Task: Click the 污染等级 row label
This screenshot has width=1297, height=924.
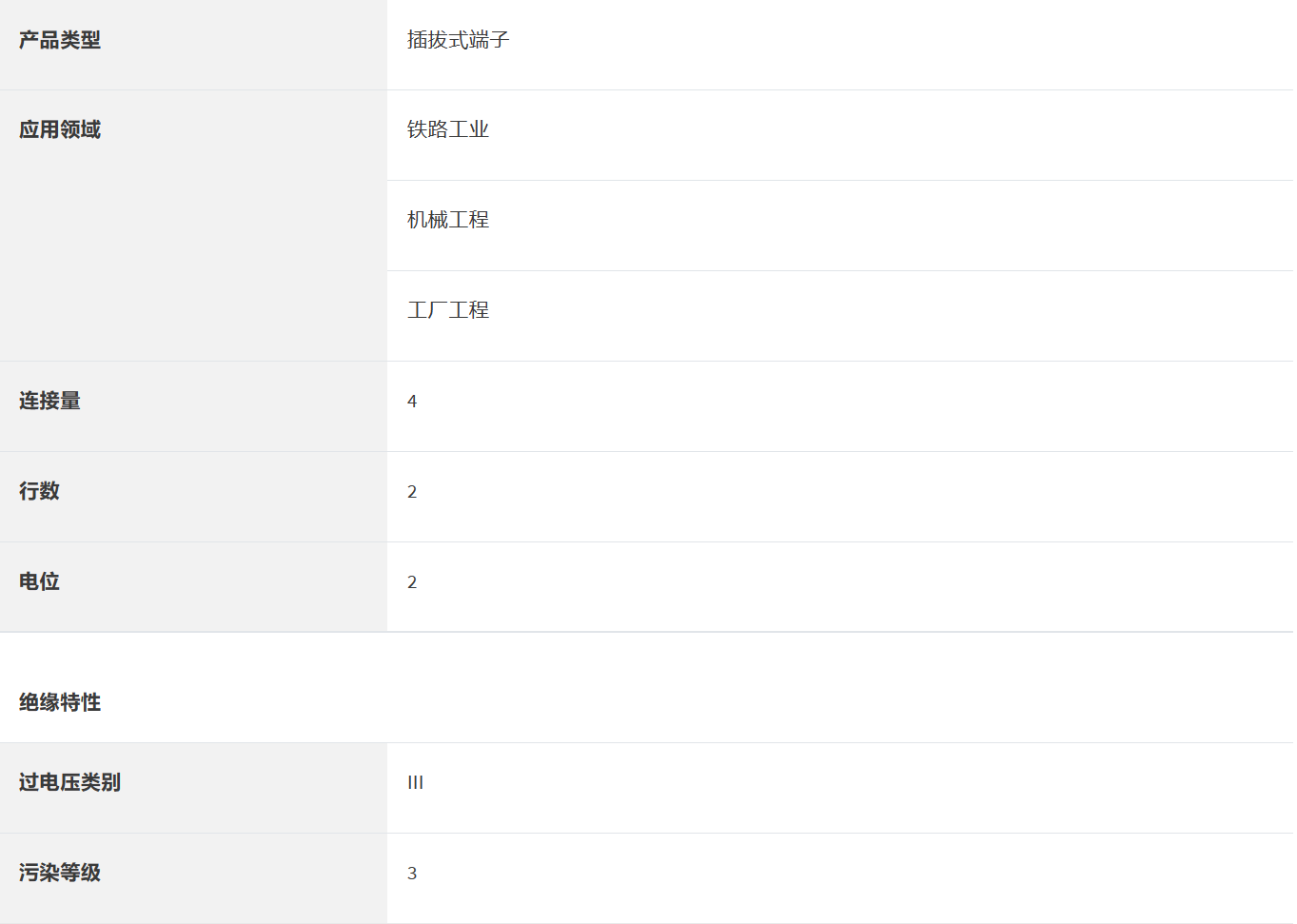Action: 60,873
